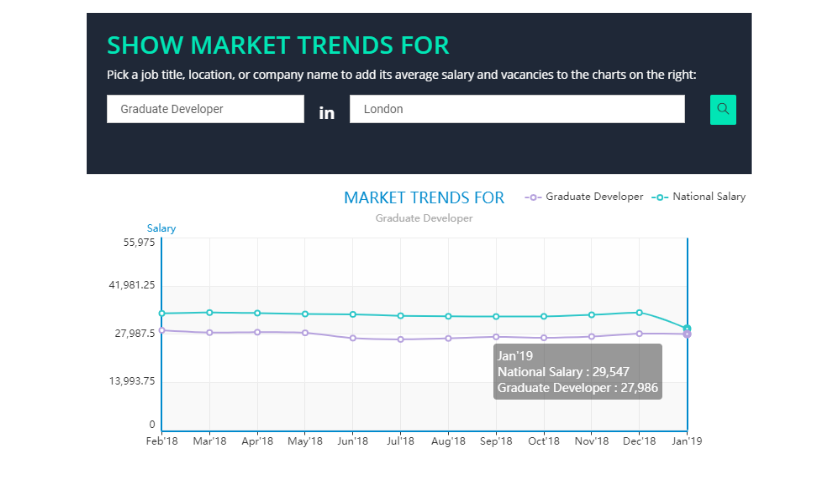830x480 pixels.
Task: Click the Feb'18 x-axis label
Action: tap(162, 441)
